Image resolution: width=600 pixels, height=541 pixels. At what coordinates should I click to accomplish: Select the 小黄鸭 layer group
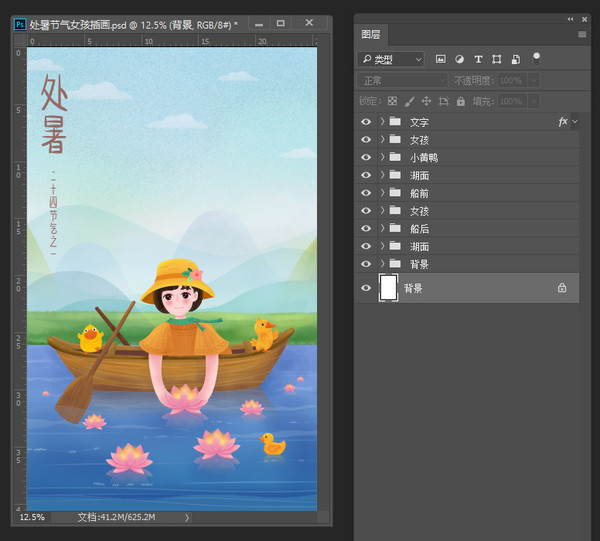466,157
